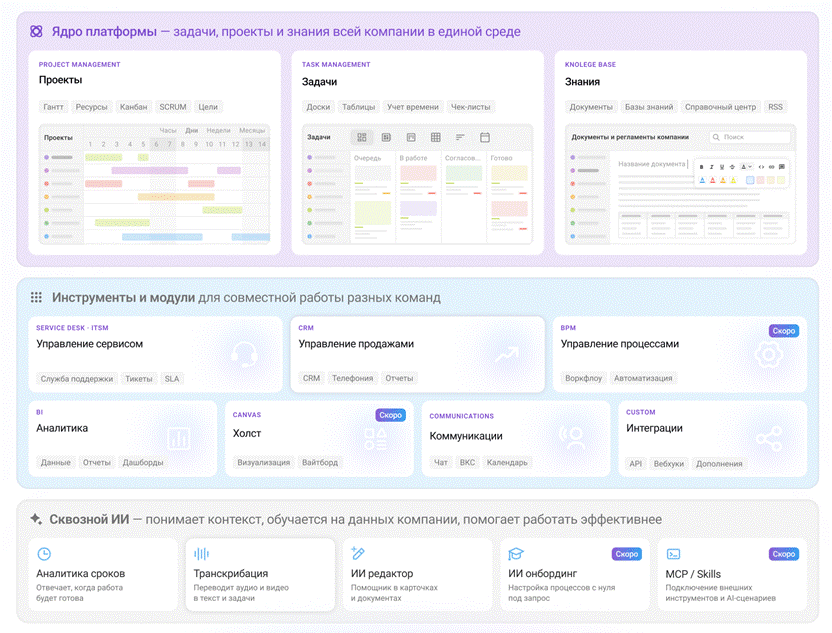Click the graduation cap icon for ИИ онбординг

(x=516, y=554)
